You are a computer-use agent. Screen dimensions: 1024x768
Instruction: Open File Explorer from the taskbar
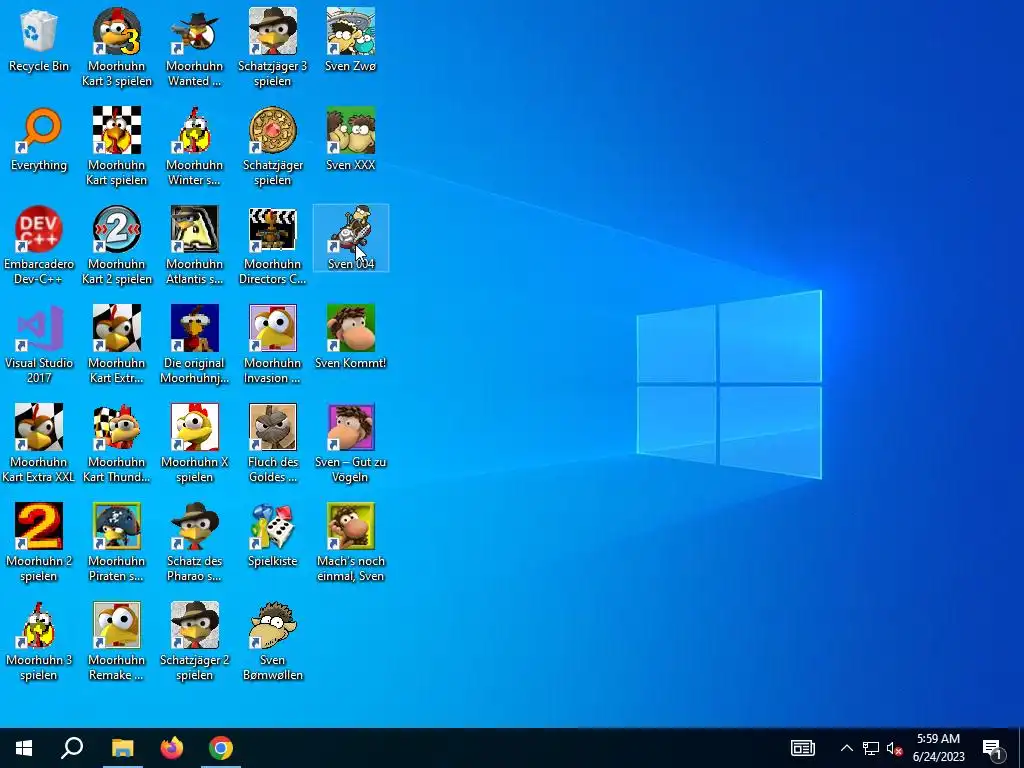point(122,748)
